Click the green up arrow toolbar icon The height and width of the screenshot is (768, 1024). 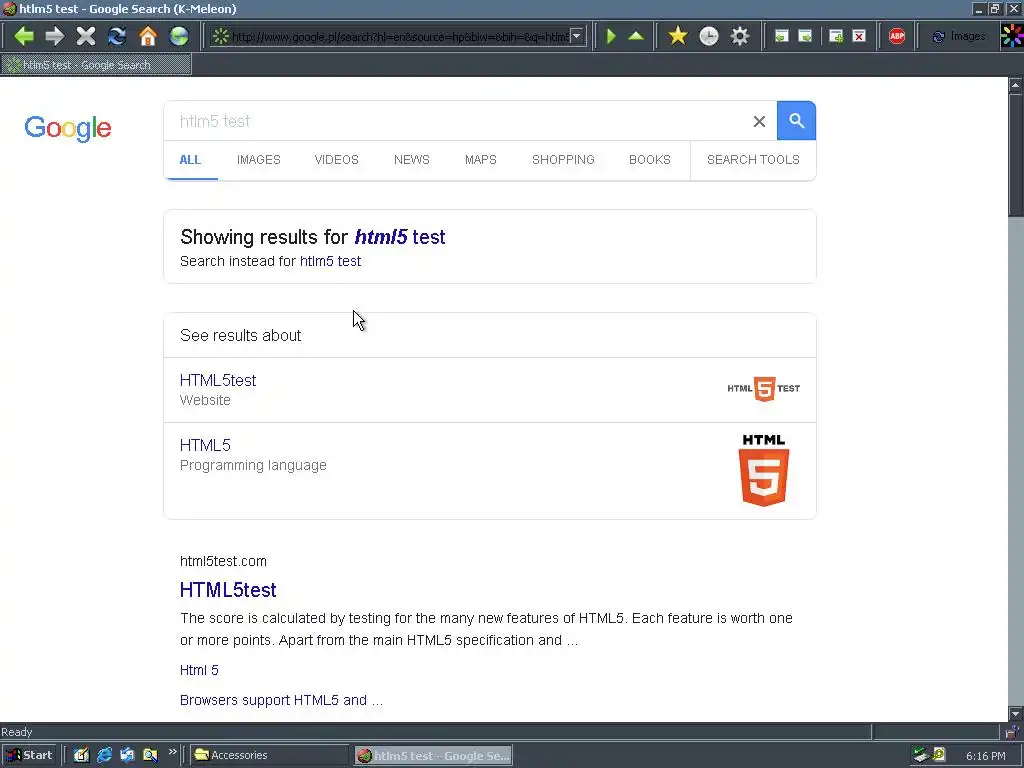(636, 36)
